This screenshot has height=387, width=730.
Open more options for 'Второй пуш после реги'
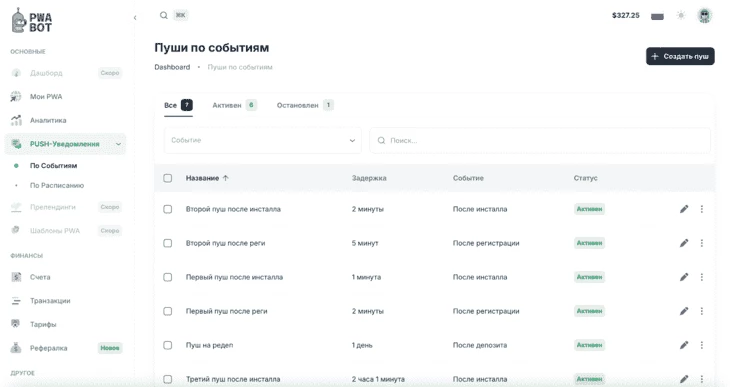(x=702, y=243)
